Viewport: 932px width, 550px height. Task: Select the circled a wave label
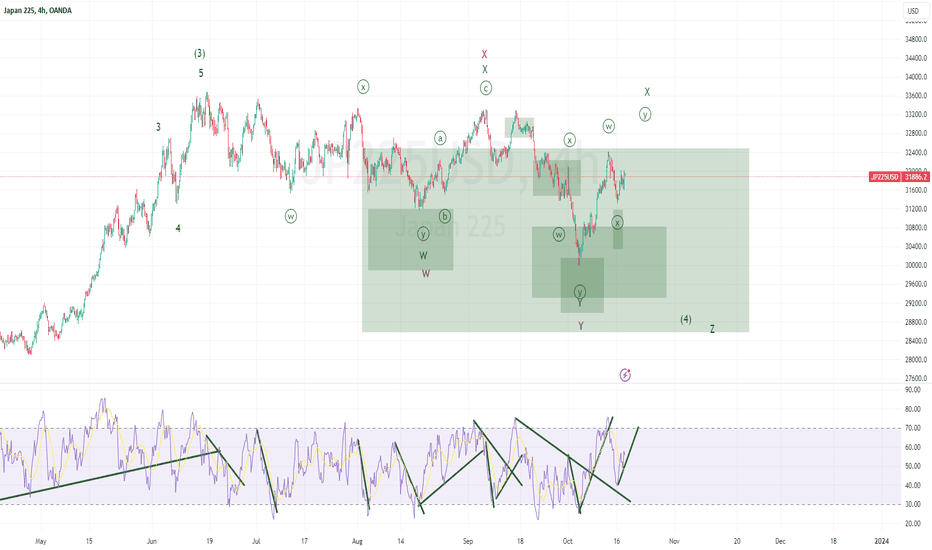coord(440,138)
